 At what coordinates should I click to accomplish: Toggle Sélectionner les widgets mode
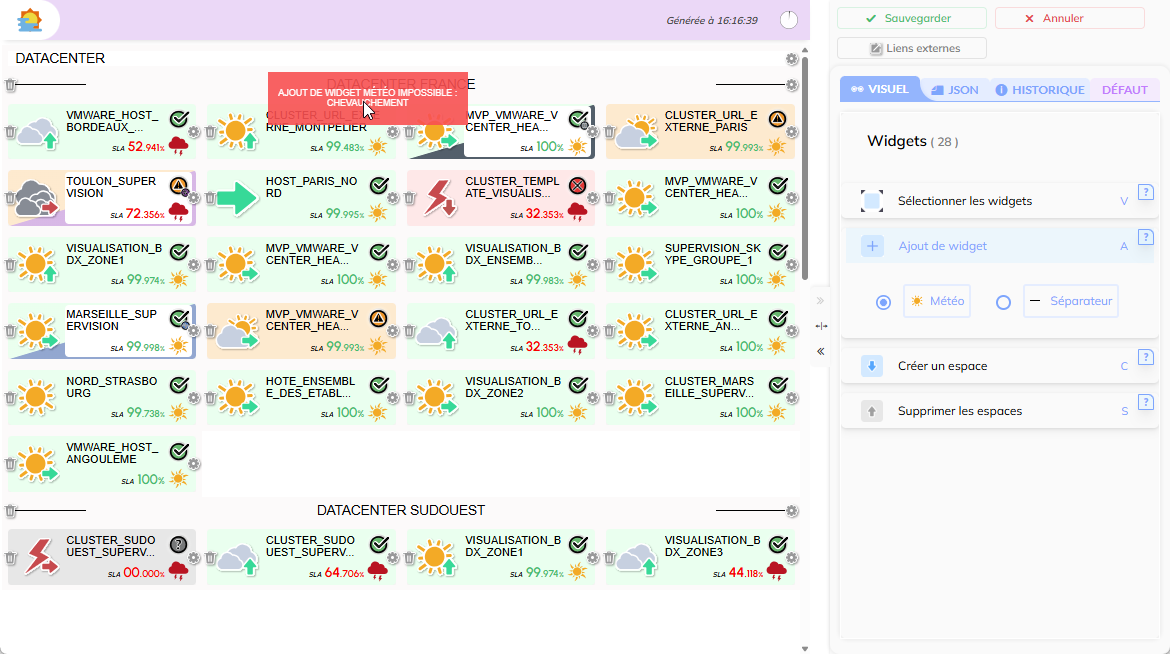click(x=871, y=201)
